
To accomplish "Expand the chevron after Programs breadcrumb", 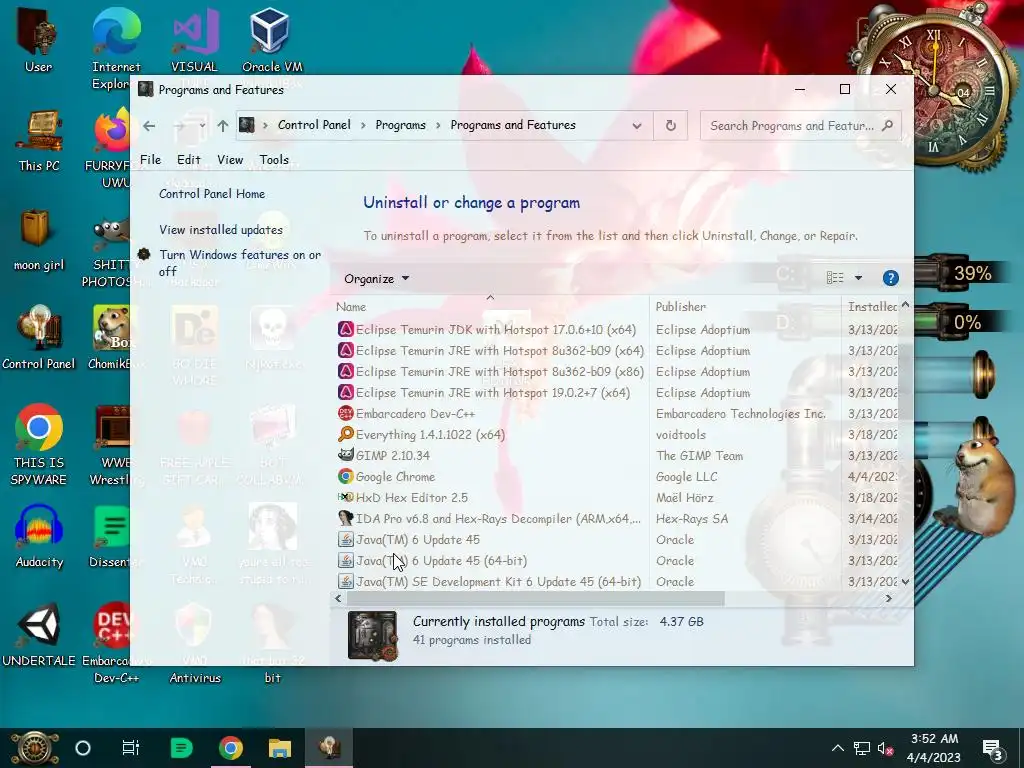I will click(x=438, y=125).
